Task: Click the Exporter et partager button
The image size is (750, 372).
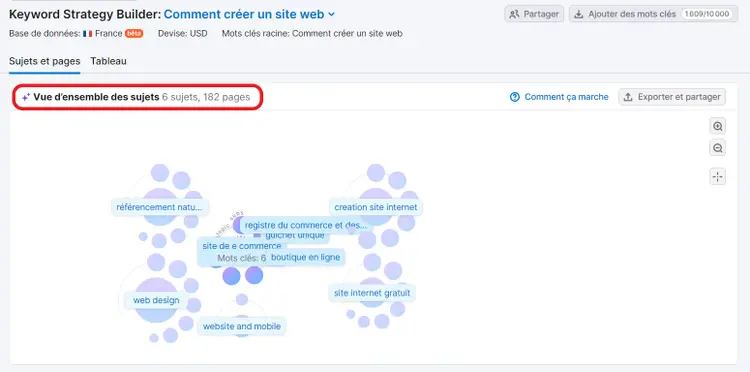Action: (672, 97)
